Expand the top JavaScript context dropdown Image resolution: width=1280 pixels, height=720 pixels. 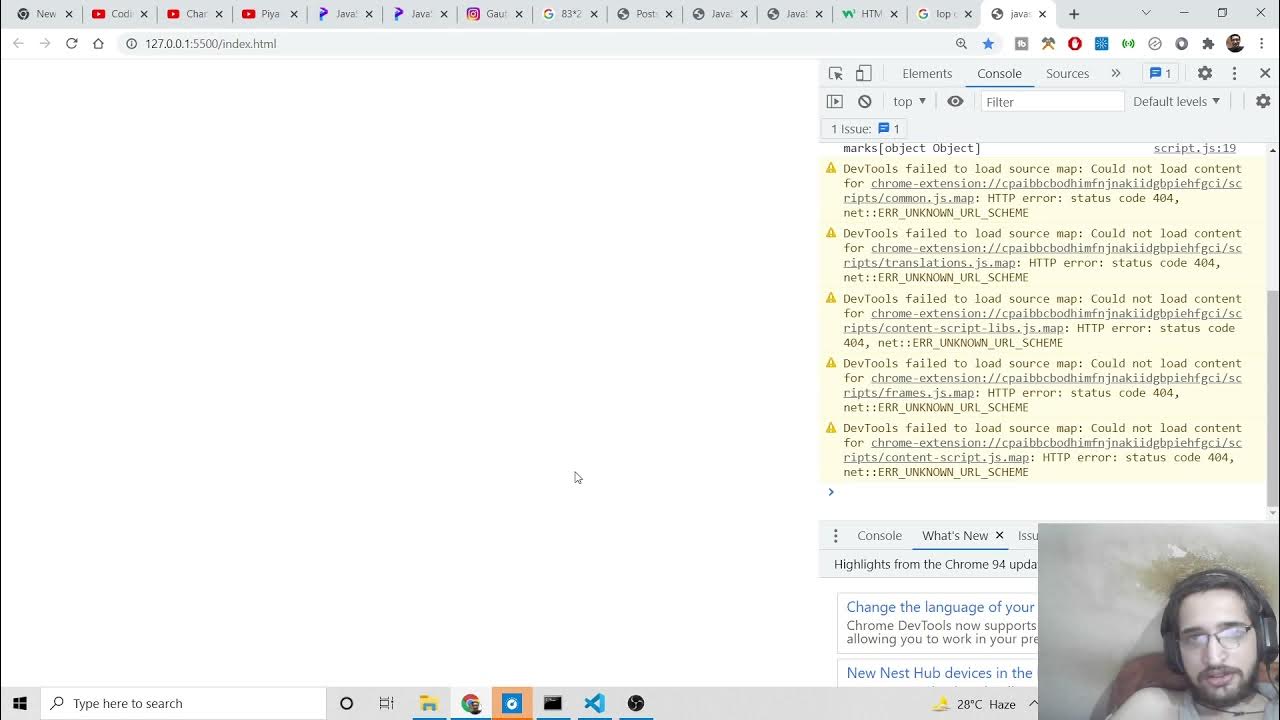click(x=909, y=101)
